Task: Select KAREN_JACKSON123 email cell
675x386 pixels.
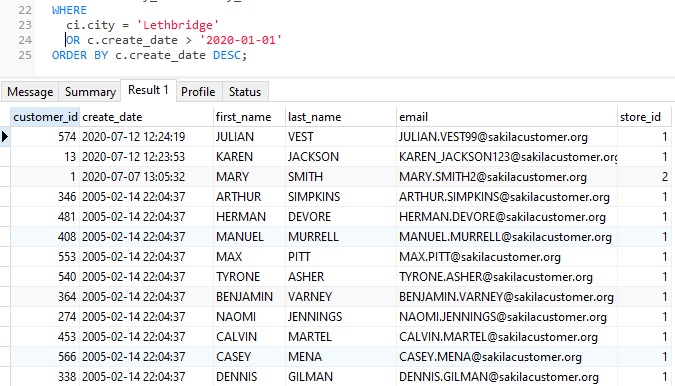Action: pyautogui.click(x=506, y=157)
